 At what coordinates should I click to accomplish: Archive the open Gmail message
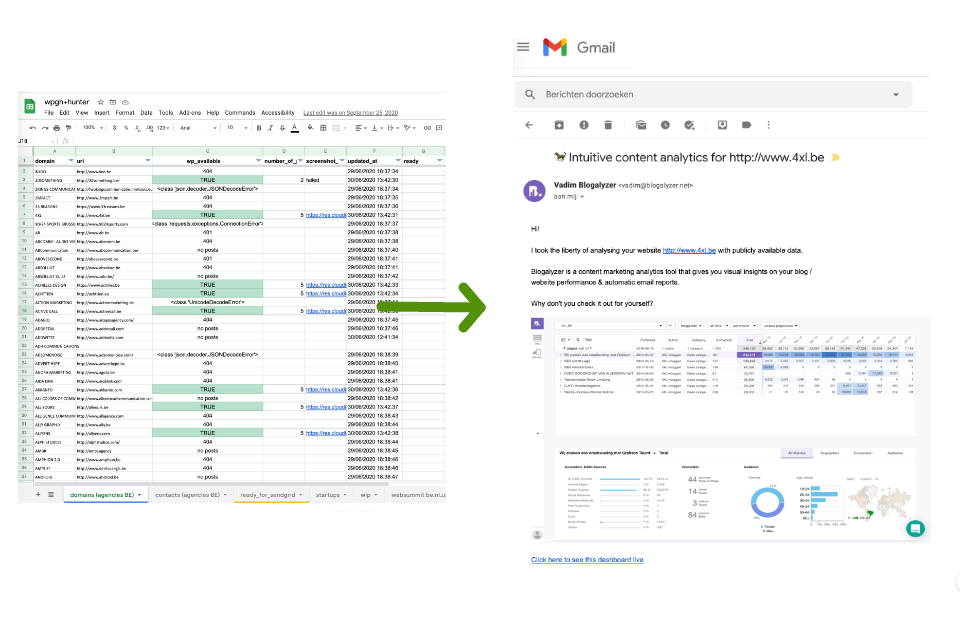pyautogui.click(x=559, y=125)
